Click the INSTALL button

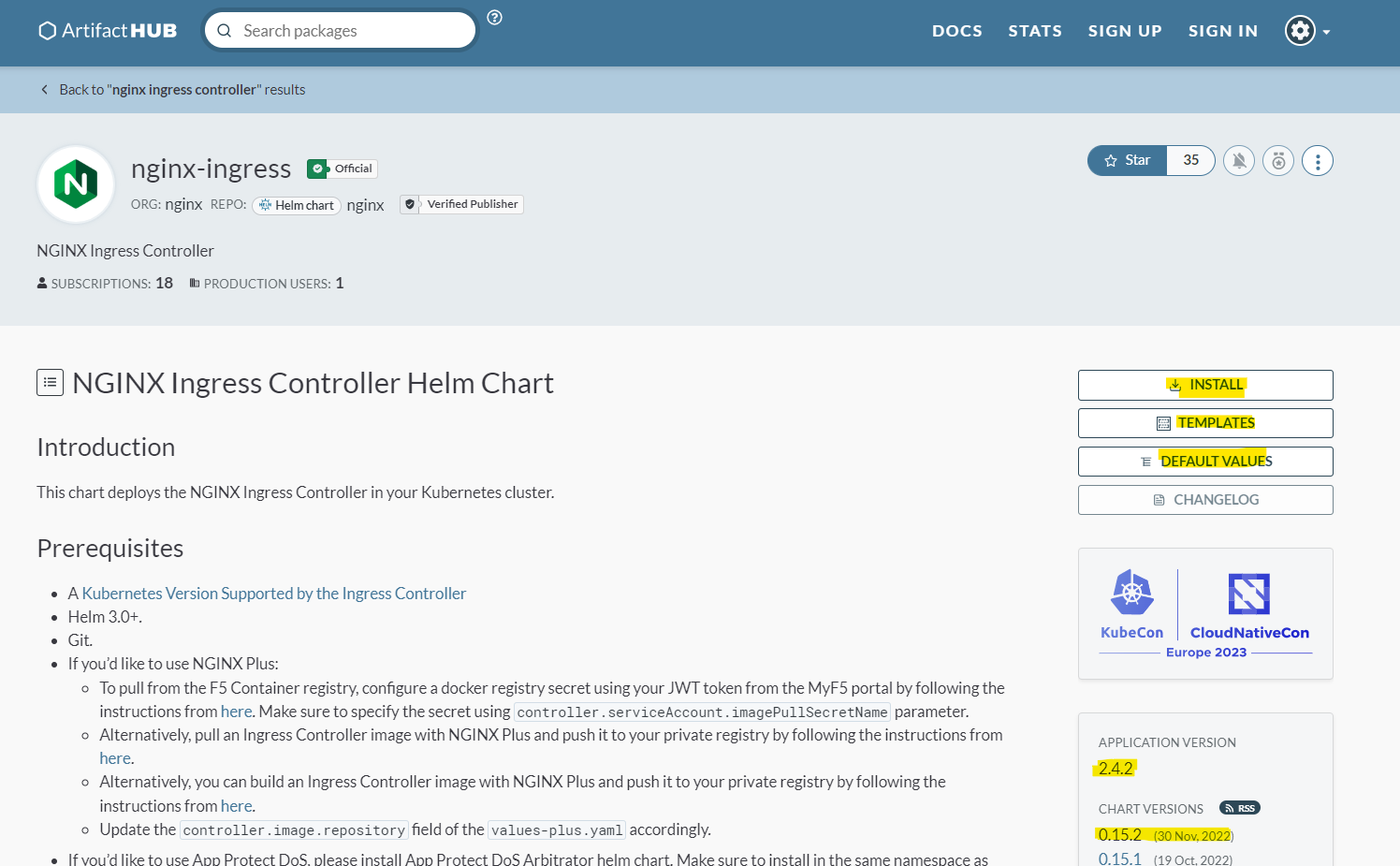pyautogui.click(x=1205, y=385)
